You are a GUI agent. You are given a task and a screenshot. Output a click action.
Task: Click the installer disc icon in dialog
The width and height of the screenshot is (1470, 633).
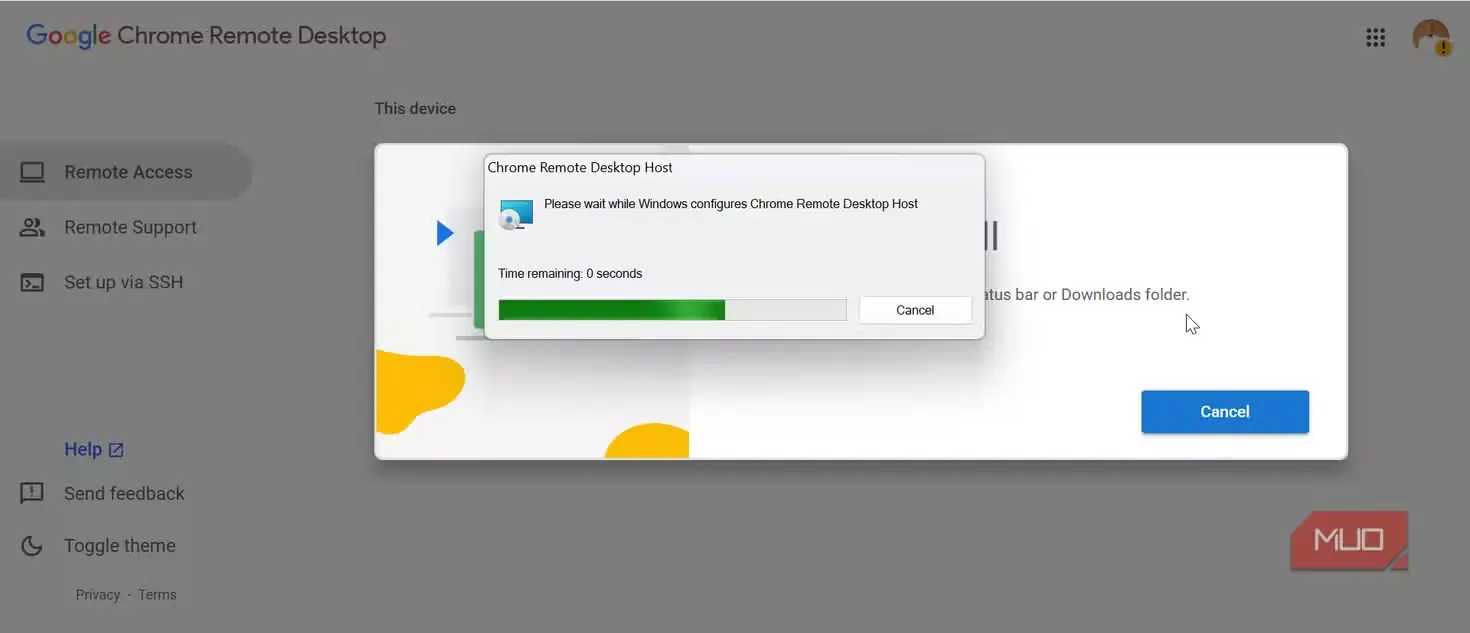516,215
